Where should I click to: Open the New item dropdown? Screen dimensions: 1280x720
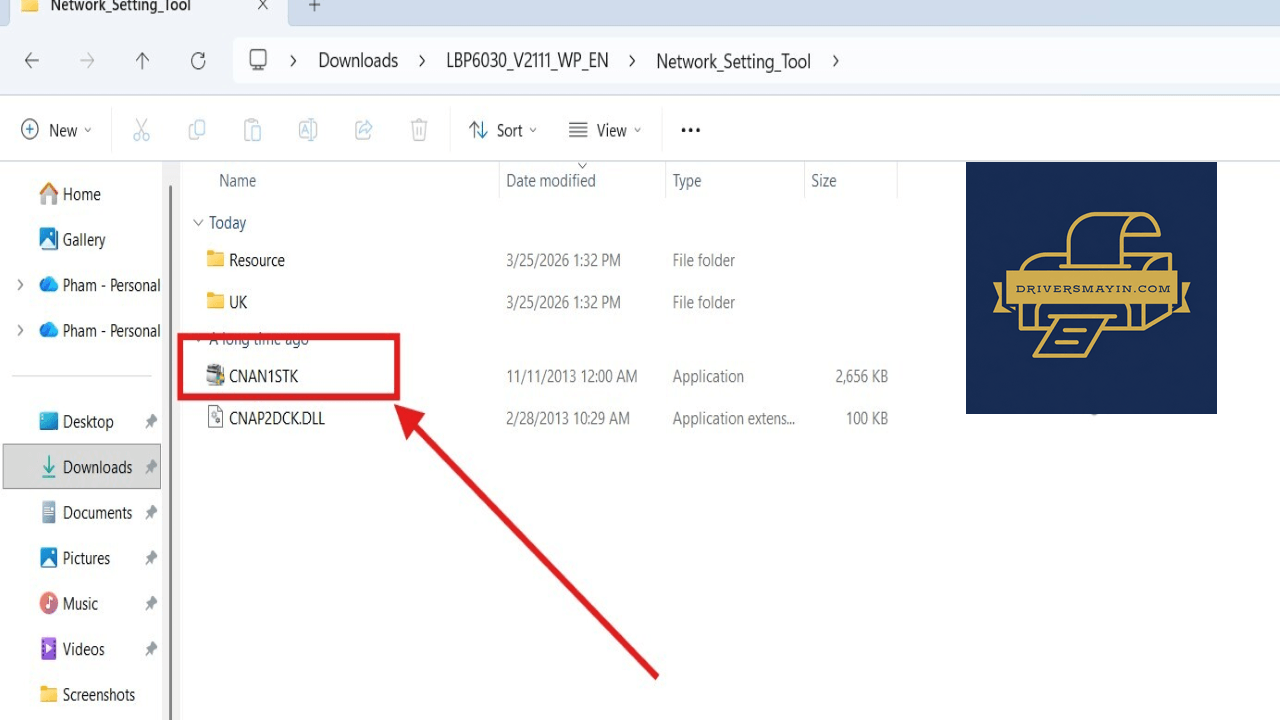coord(56,130)
